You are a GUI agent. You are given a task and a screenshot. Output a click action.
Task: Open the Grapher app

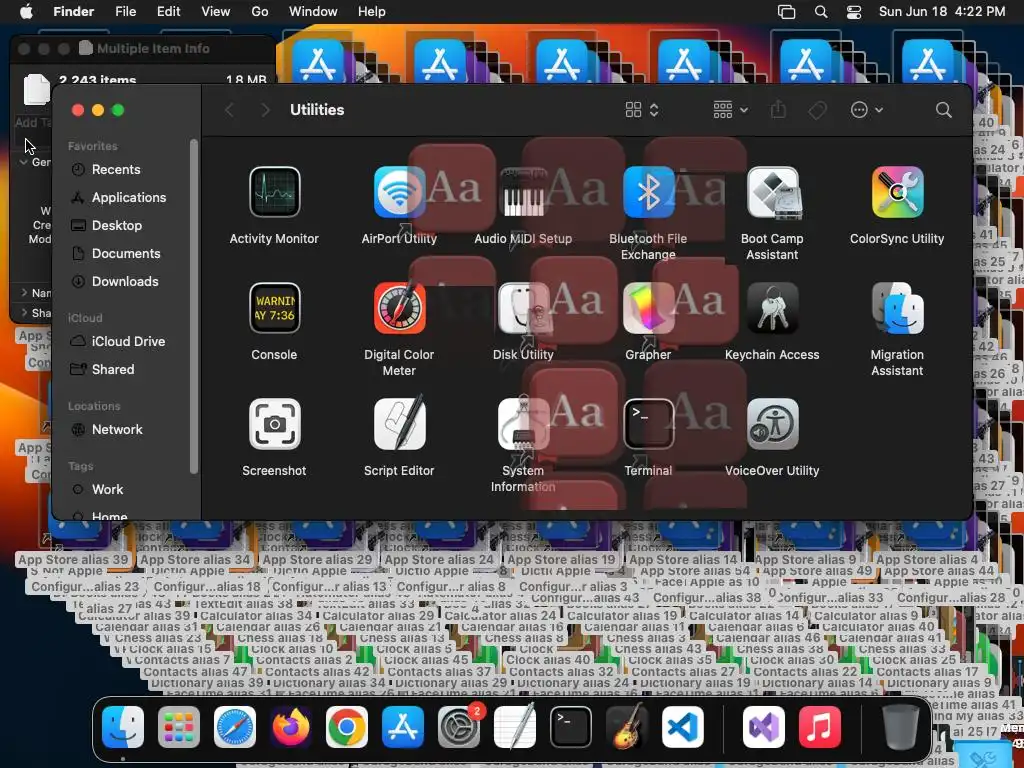pos(648,308)
